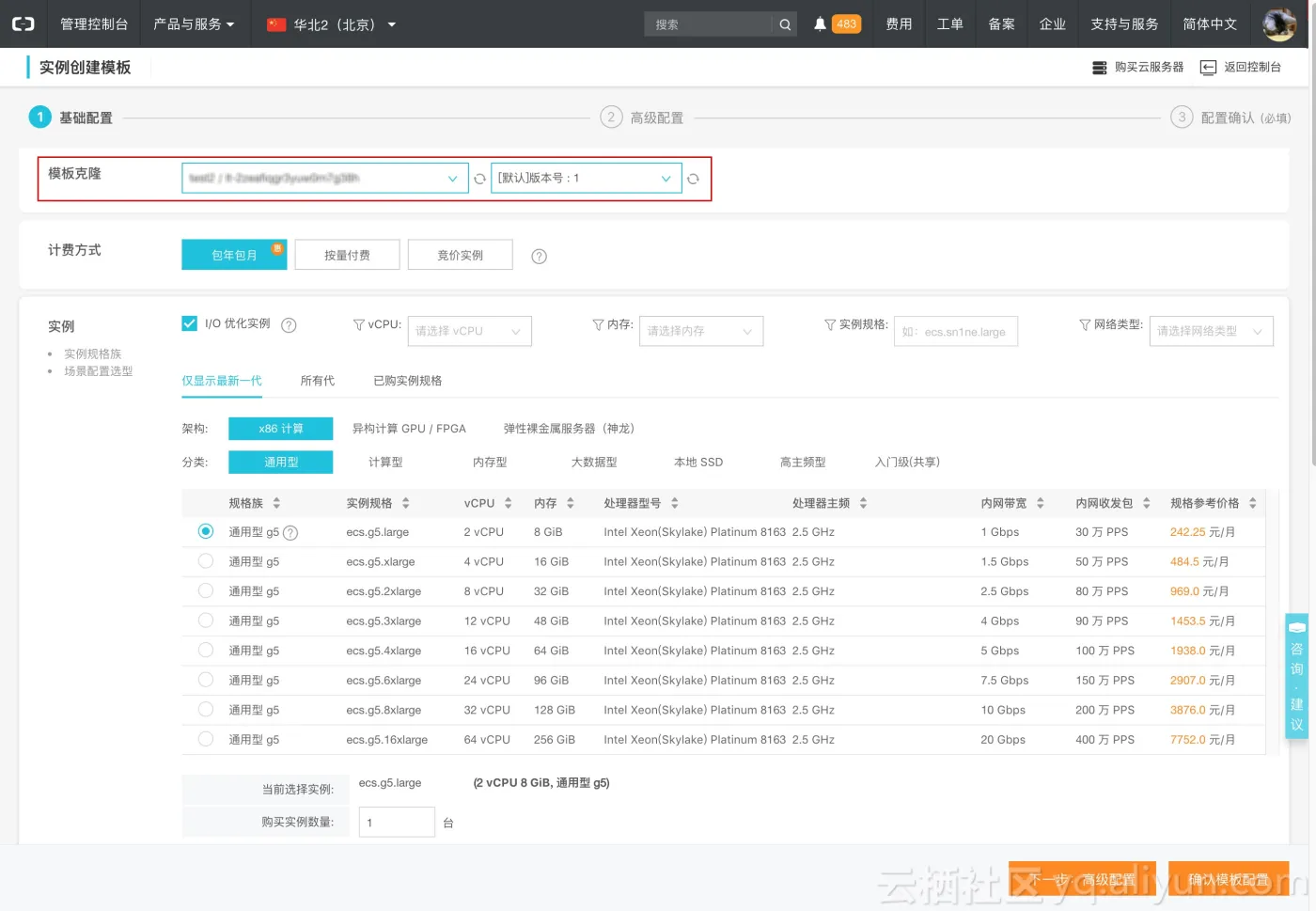Sort by 处理器主频 column arrows
This screenshot has height=911, width=1316.
(863, 504)
